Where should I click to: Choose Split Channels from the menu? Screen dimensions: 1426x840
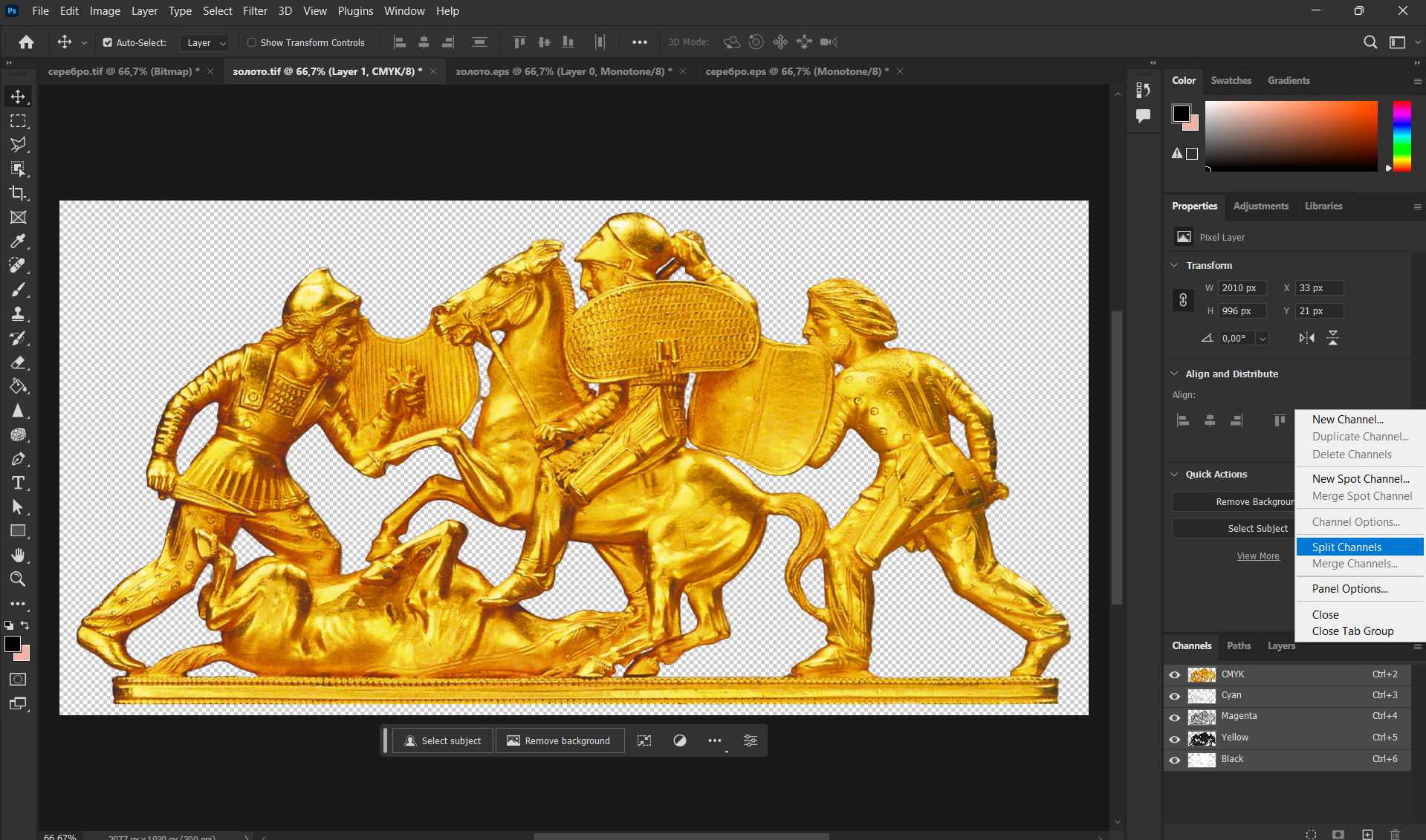[1360, 547]
